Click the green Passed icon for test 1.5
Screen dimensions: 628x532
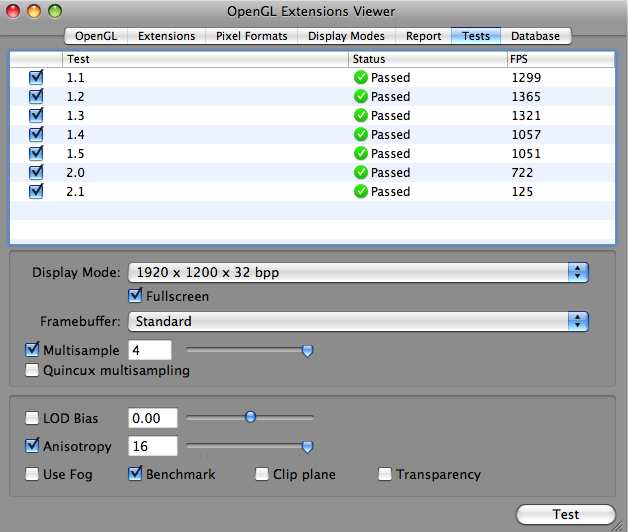pyautogui.click(x=361, y=153)
